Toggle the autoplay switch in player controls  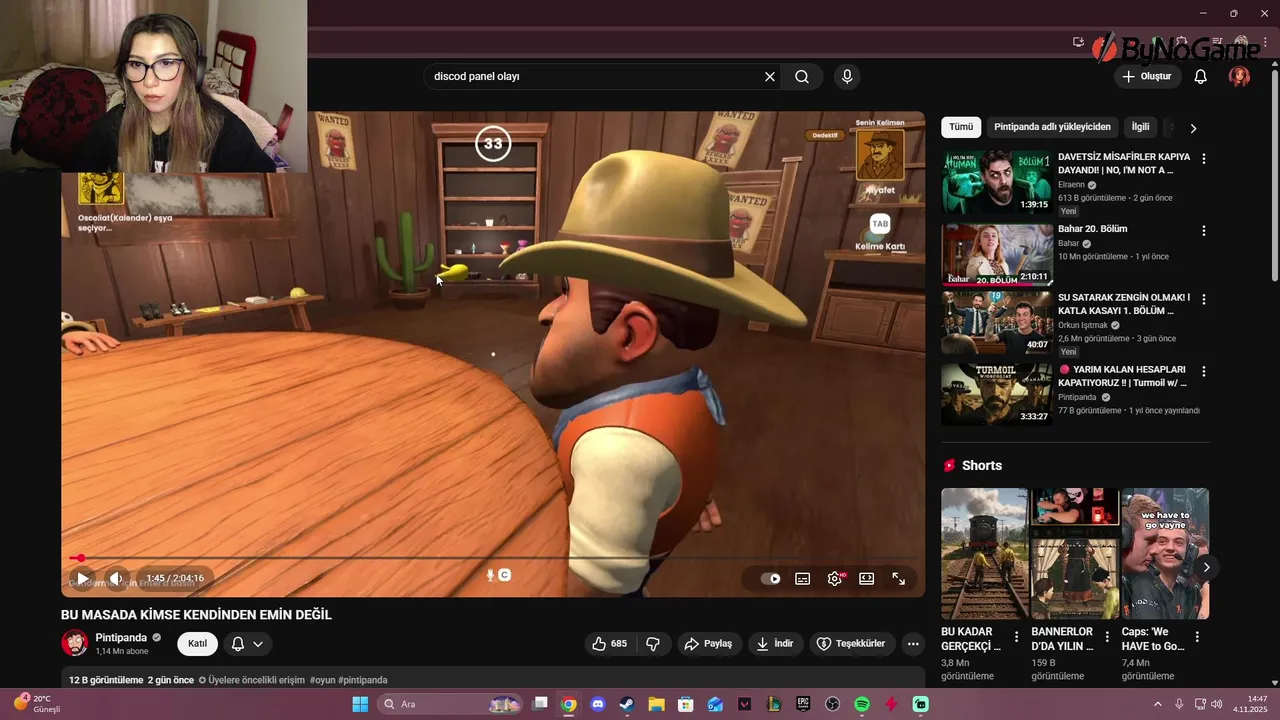[770, 578]
